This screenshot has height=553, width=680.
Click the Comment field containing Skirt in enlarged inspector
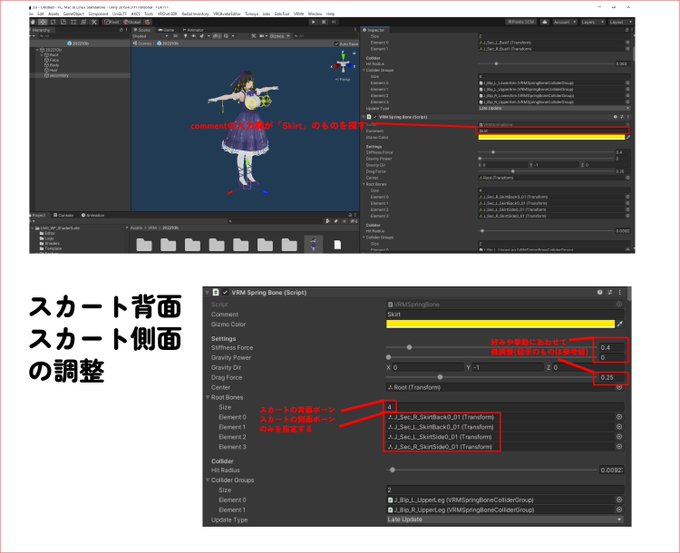tap(505, 314)
